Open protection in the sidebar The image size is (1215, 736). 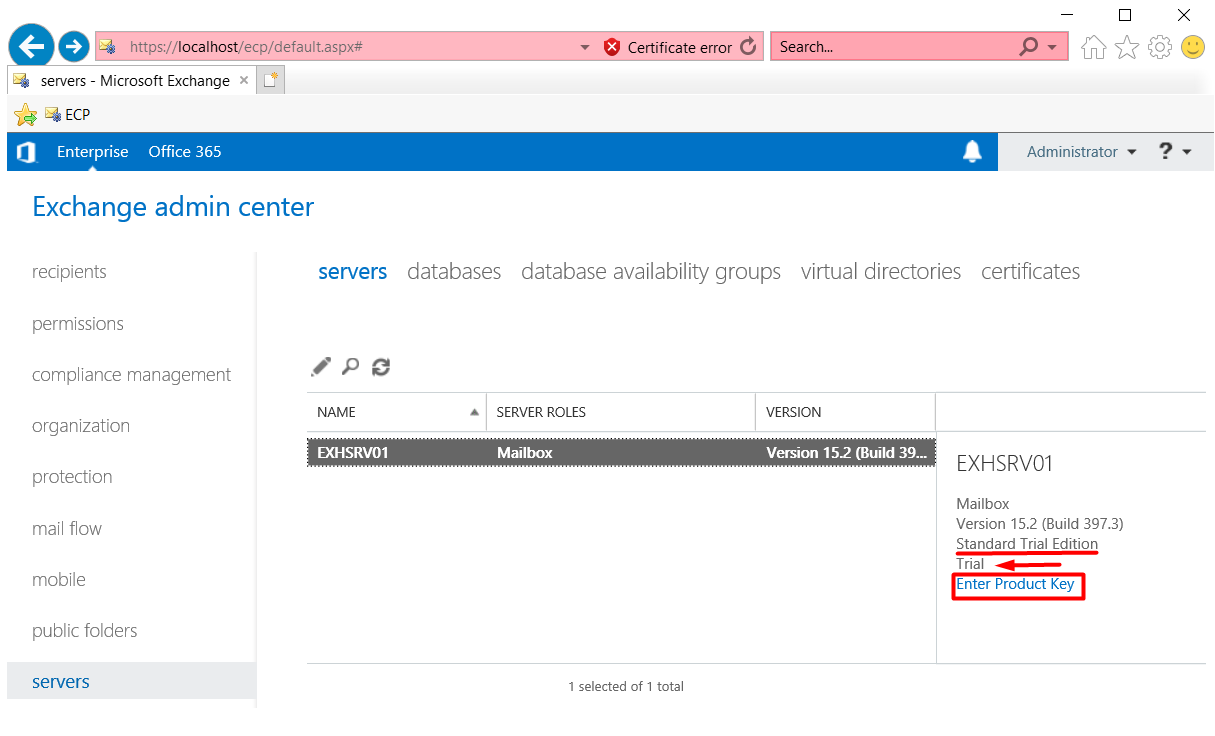coord(72,477)
